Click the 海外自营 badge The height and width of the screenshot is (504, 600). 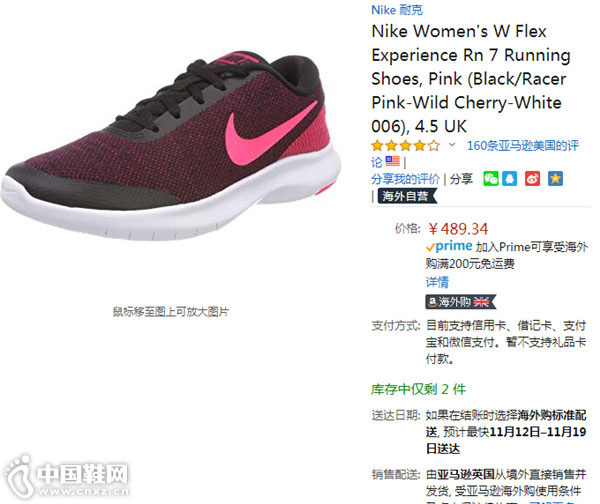tap(408, 196)
